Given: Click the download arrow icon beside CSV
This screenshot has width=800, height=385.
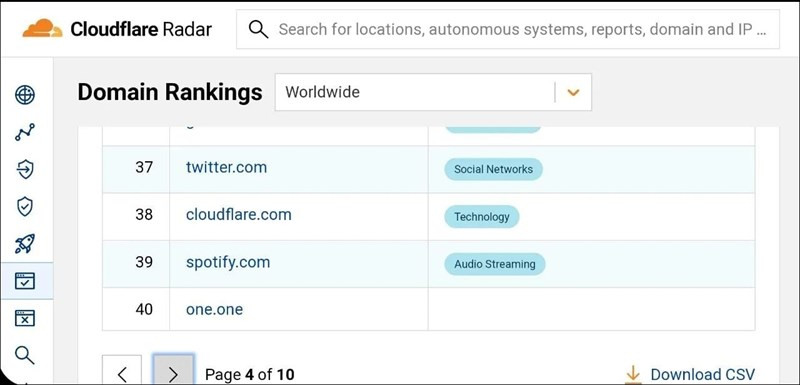Looking at the screenshot, I should (x=633, y=375).
